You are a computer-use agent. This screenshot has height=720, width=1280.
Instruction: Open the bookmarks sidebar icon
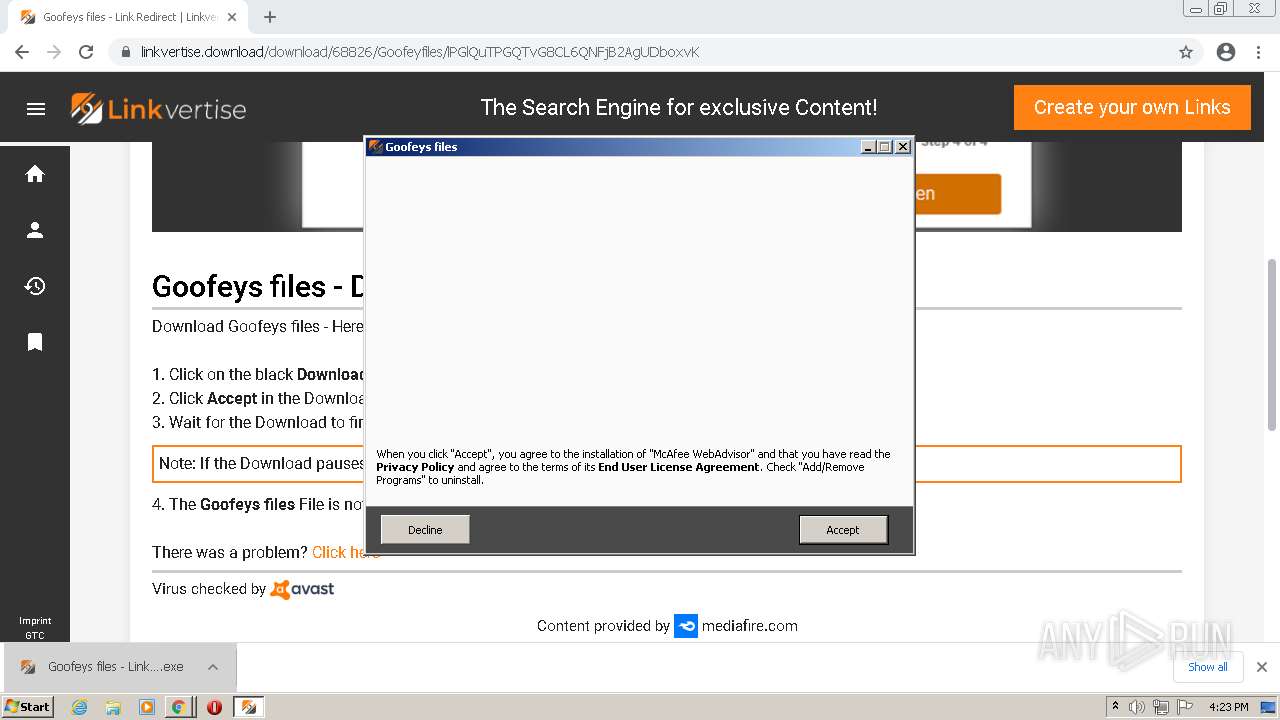tap(35, 342)
